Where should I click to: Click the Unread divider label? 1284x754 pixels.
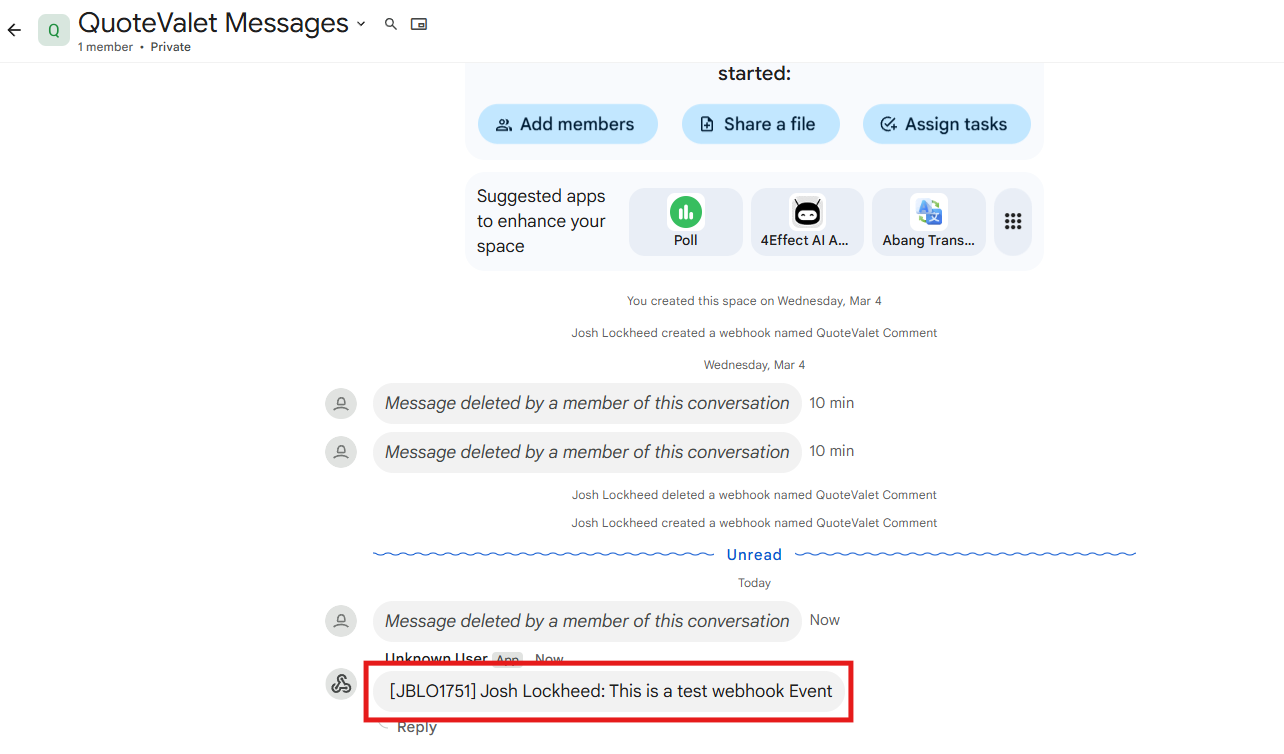754,555
